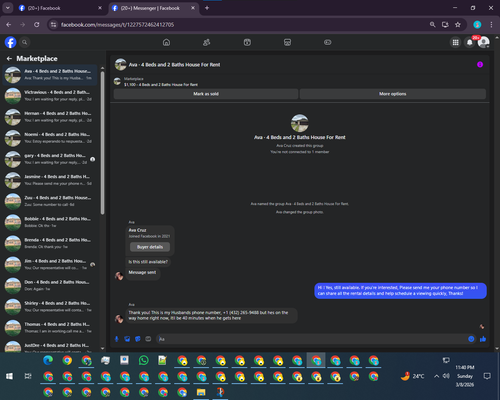
Task: Click the address bar URL
Action: click(x=117, y=25)
